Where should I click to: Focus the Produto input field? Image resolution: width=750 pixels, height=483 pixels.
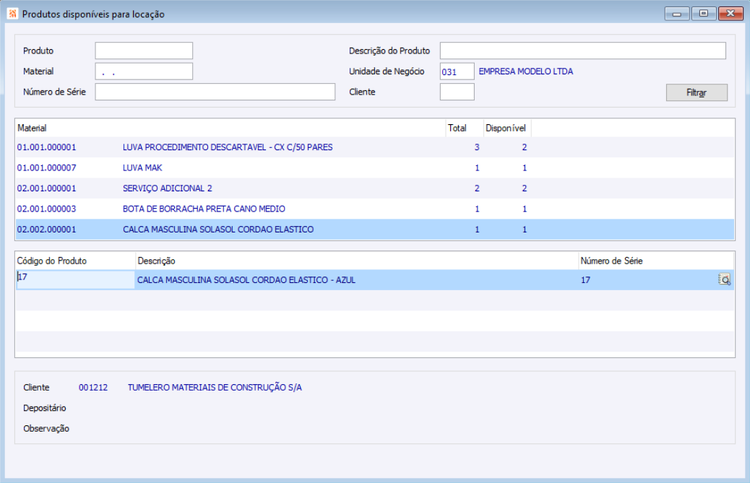[x=144, y=51]
